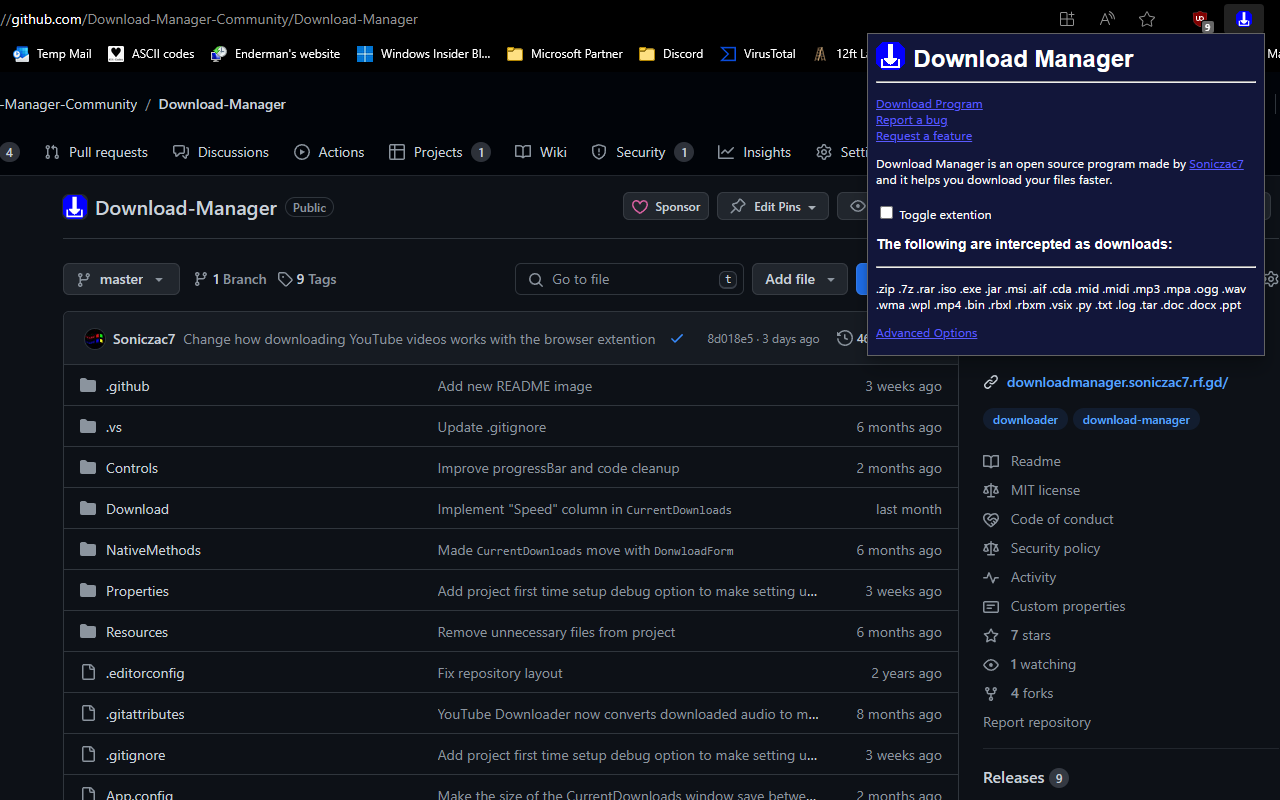The width and height of the screenshot is (1280, 800).
Task: Switch to the Pull requests tab
Action: point(96,152)
